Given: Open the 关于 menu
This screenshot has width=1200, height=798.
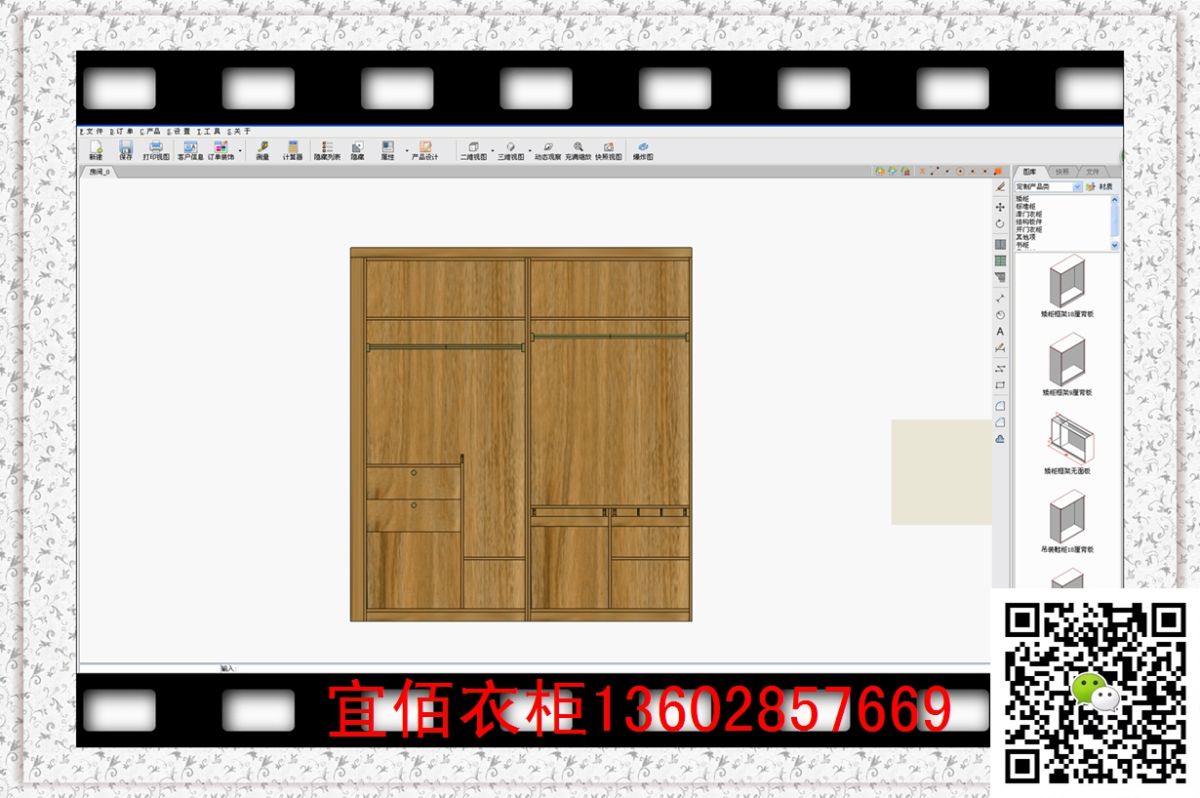Looking at the screenshot, I should [239, 131].
